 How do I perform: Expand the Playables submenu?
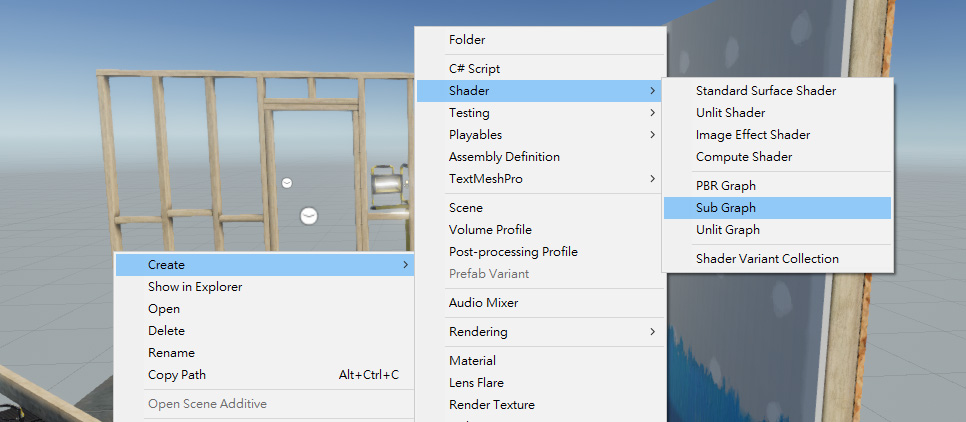point(475,135)
